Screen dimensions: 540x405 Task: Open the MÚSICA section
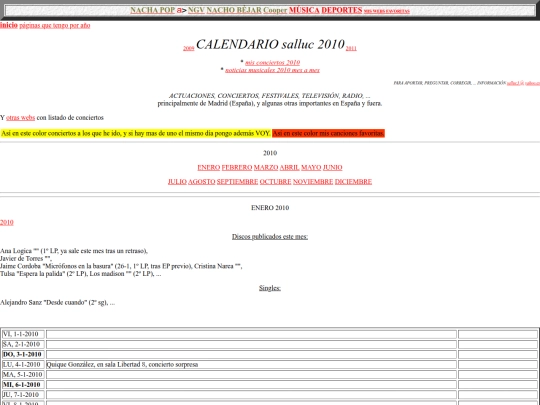pos(304,10)
